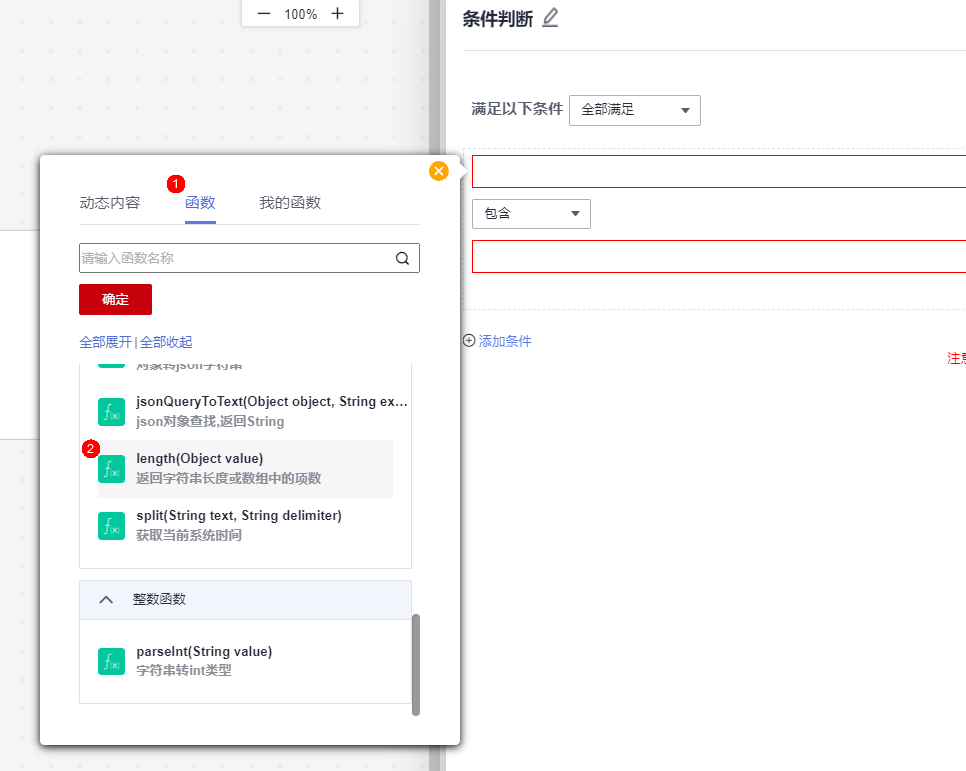Switch to the 函数 tab
The width and height of the screenshot is (966, 771).
200,203
